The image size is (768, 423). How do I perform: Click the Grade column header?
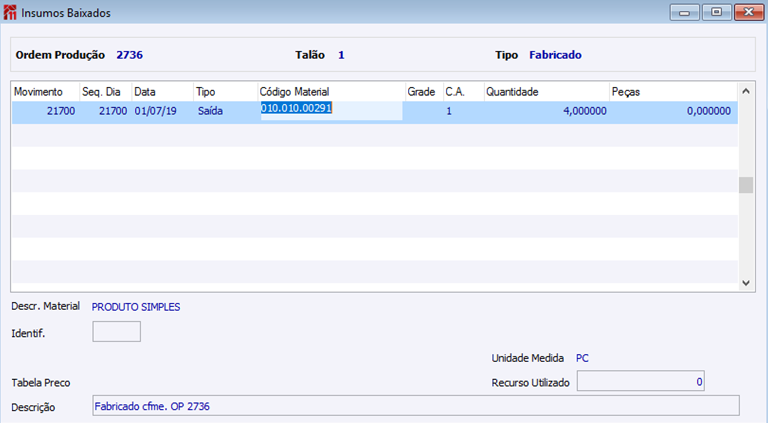(x=424, y=92)
